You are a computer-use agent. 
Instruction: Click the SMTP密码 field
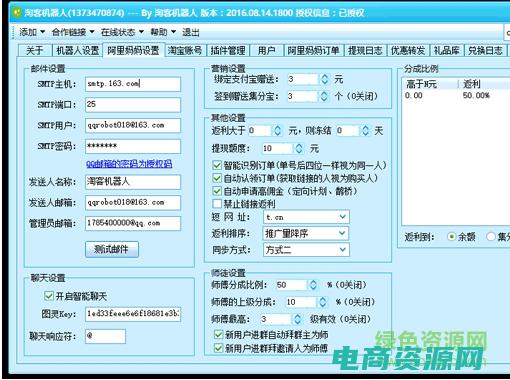[133, 146]
